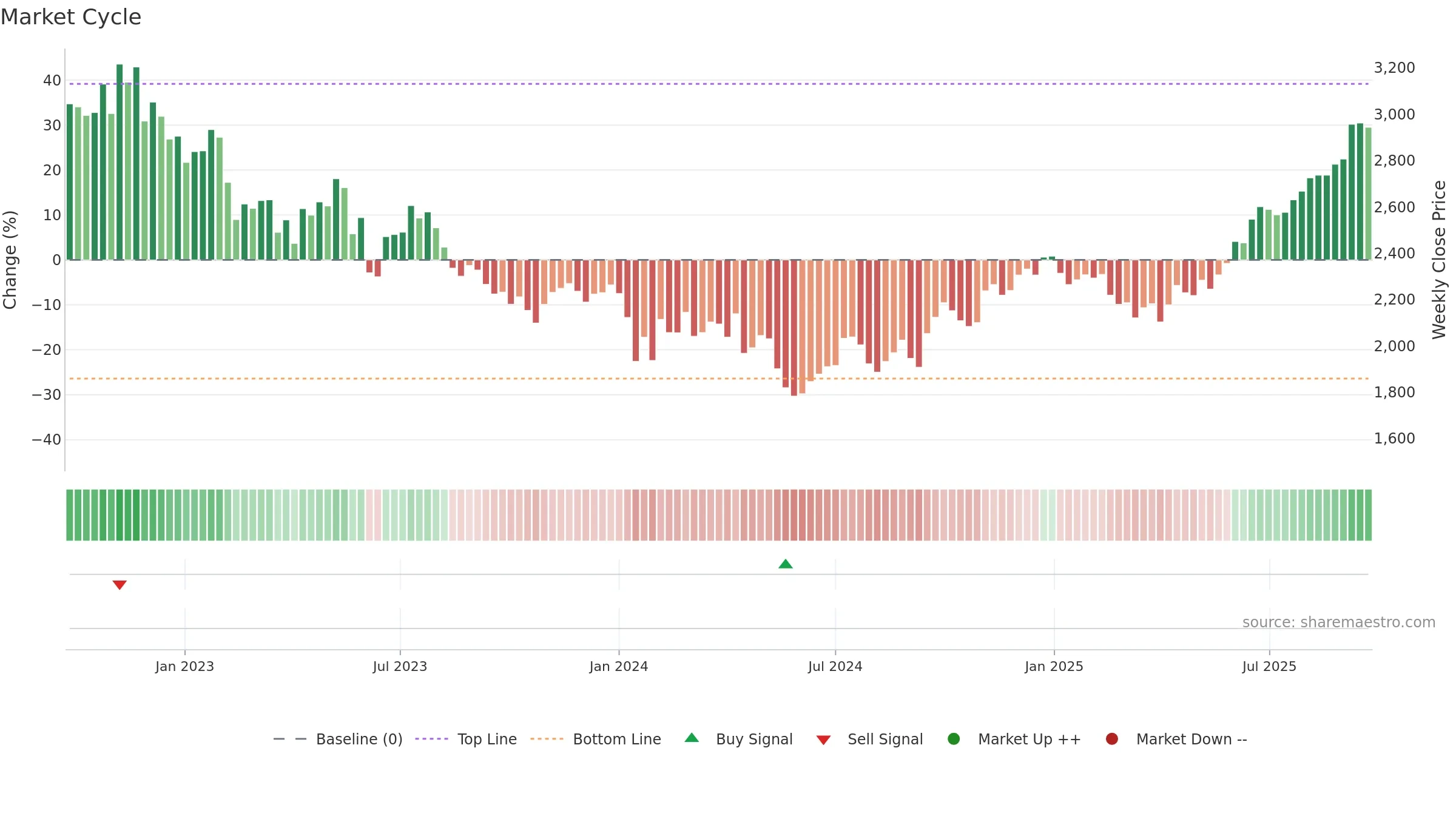Click the 3,200 price axis label
Viewport: 1456px width, 819px height.
pos(1394,68)
